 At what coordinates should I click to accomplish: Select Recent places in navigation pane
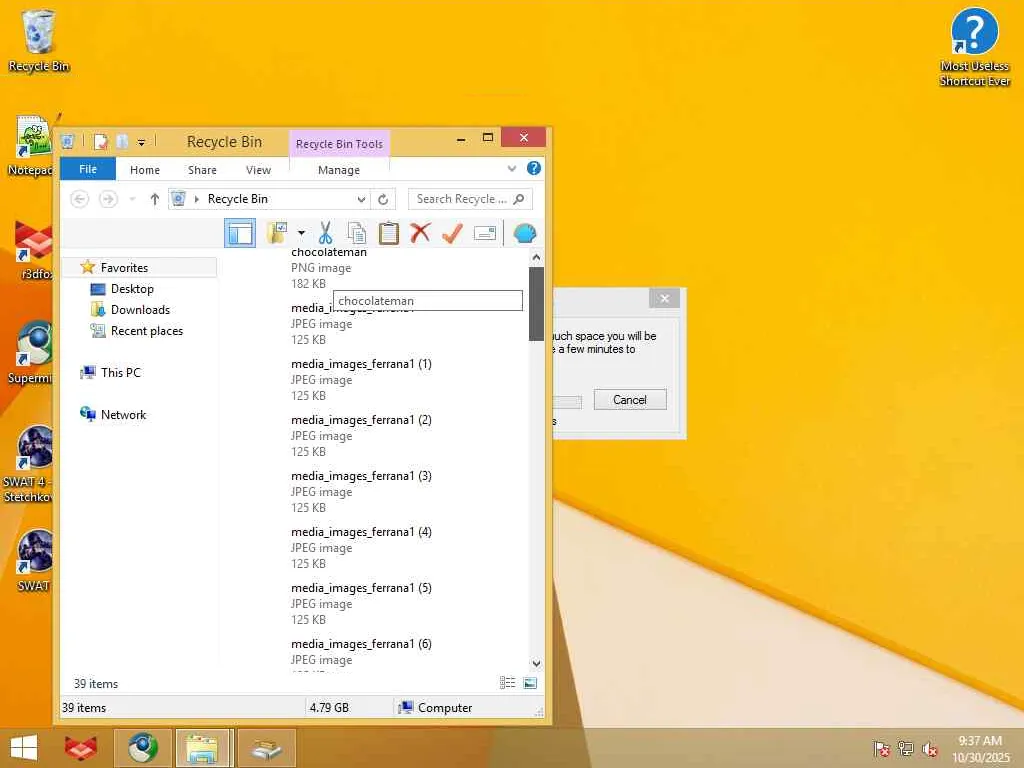click(x=146, y=331)
